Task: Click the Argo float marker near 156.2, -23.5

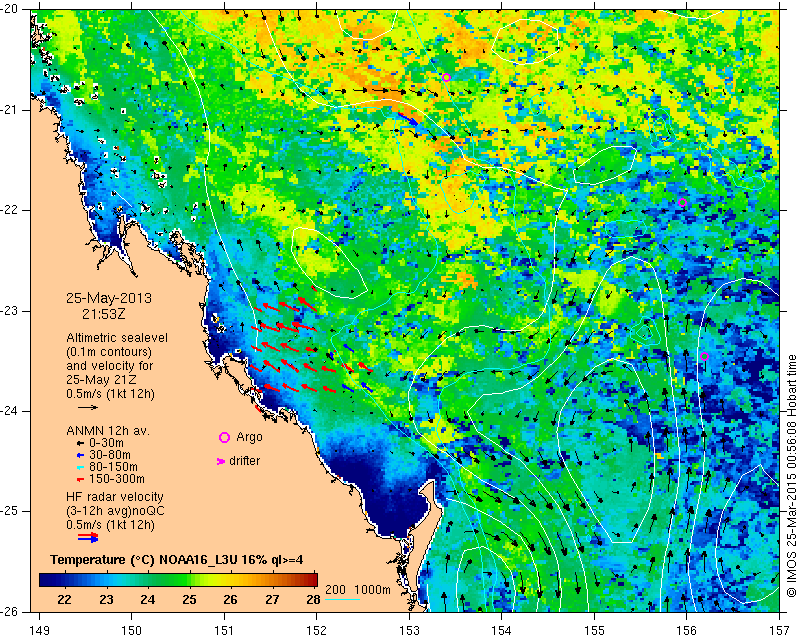Action: pos(705,356)
